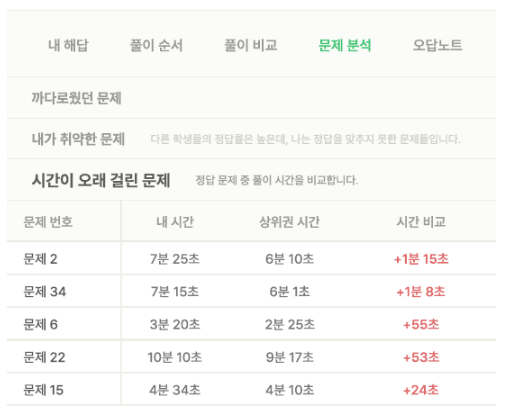The image size is (509, 417).
Task: Expand the 까다로웠던 문제 section
Action: coord(251,98)
